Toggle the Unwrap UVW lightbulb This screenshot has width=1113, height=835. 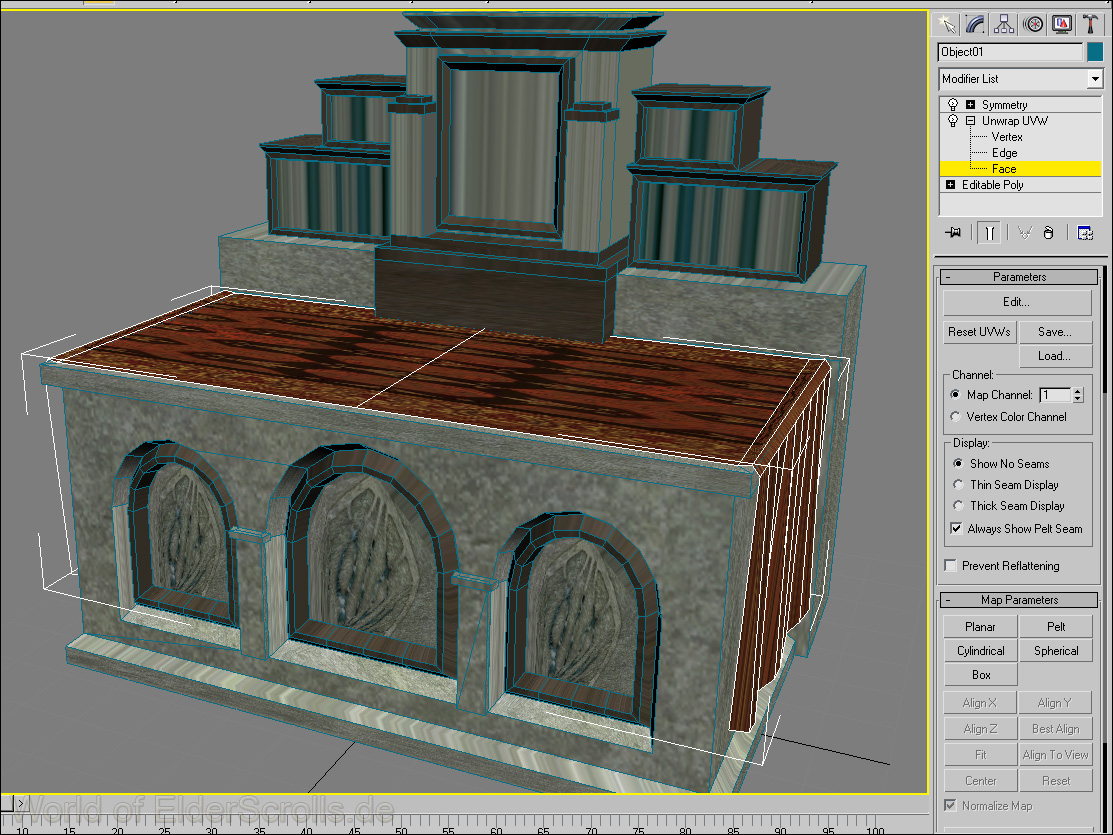[953, 121]
